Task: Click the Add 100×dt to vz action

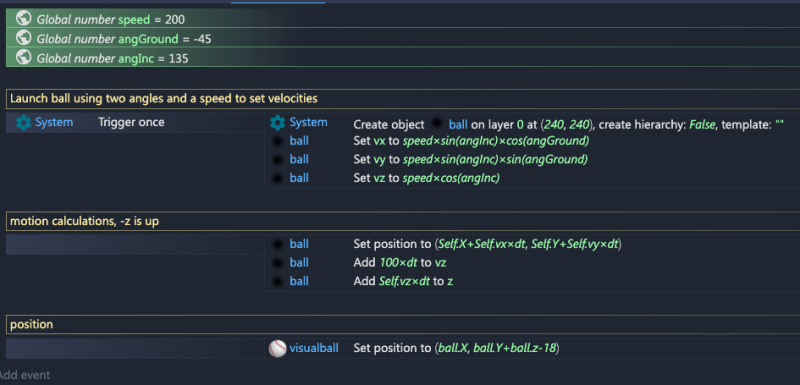Action: (400, 263)
